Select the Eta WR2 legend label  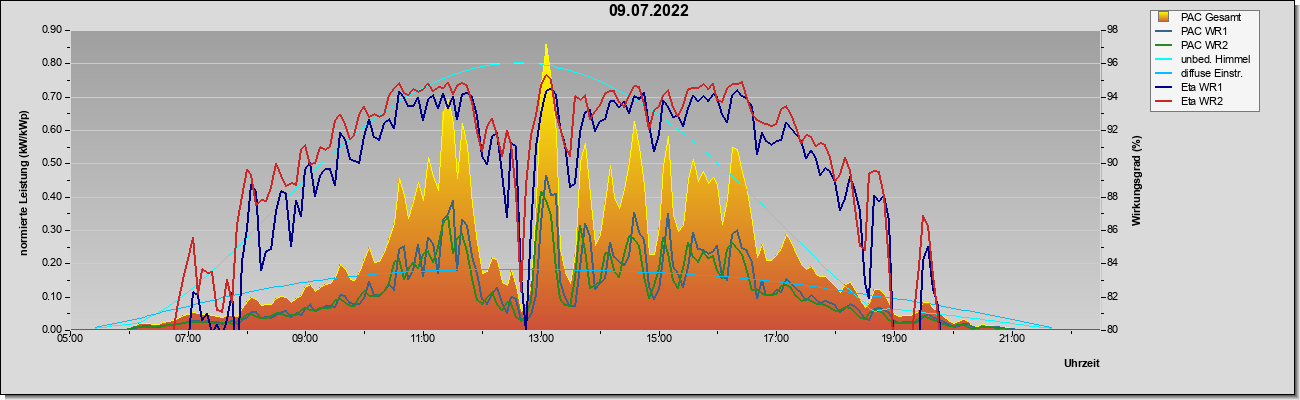click(x=1203, y=101)
